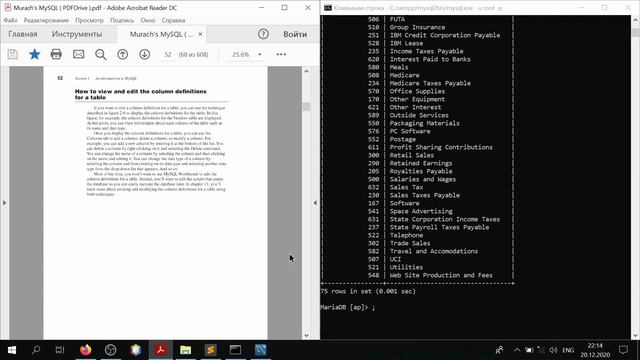640x360 pixels.
Task: Switch to the Инструменты tab
Action: click(x=77, y=34)
